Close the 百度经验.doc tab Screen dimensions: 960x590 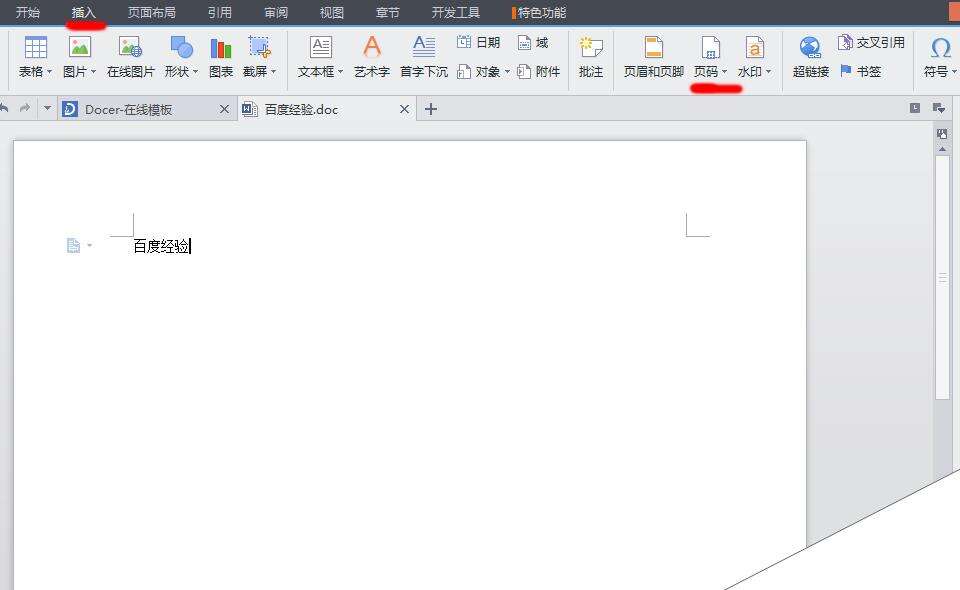404,109
